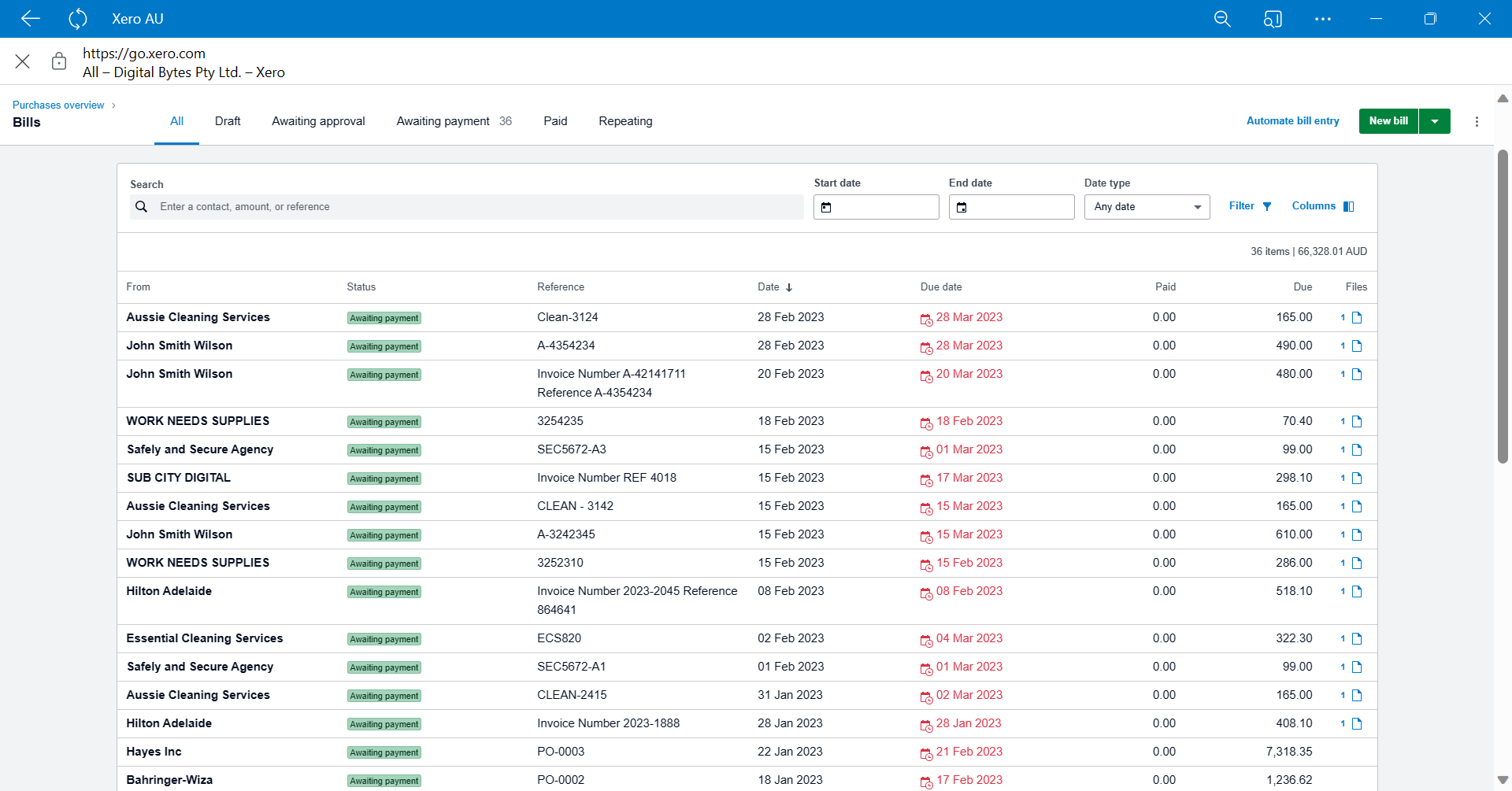Click the site lock security icon
Viewport: 1512px width, 791px height.
pos(59,61)
